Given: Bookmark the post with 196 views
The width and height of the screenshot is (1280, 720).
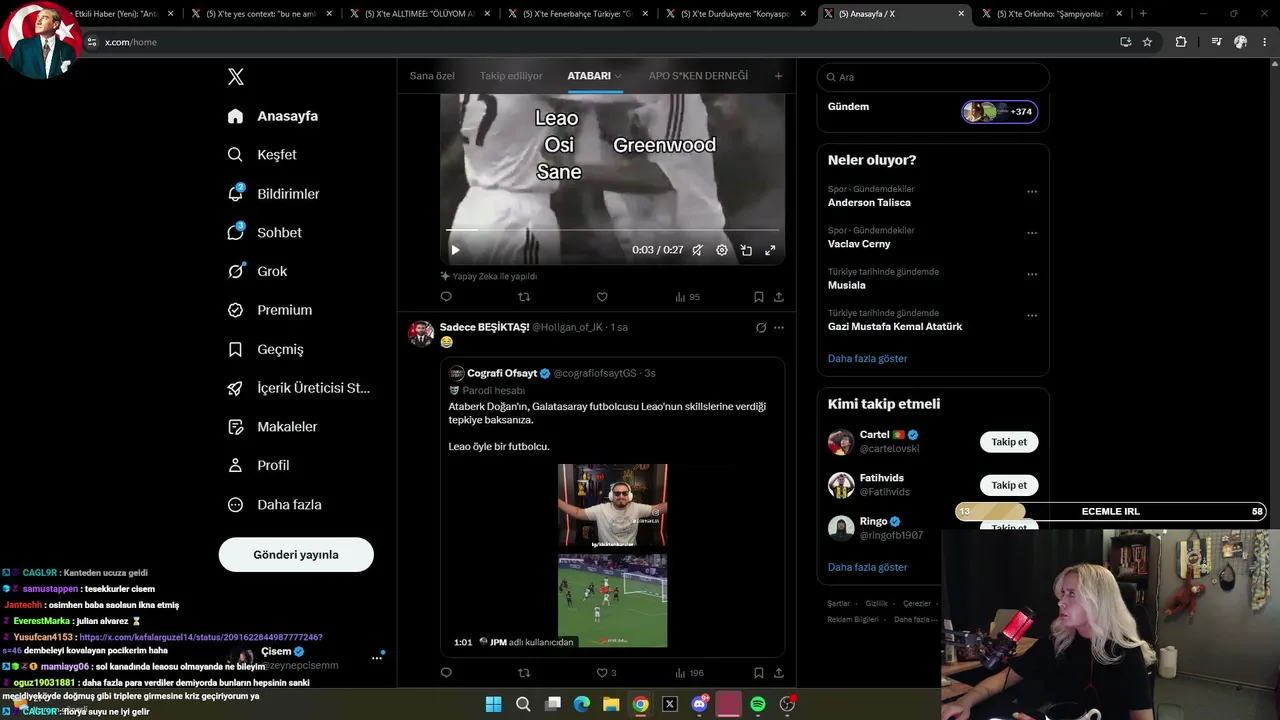Looking at the screenshot, I should tap(759, 673).
